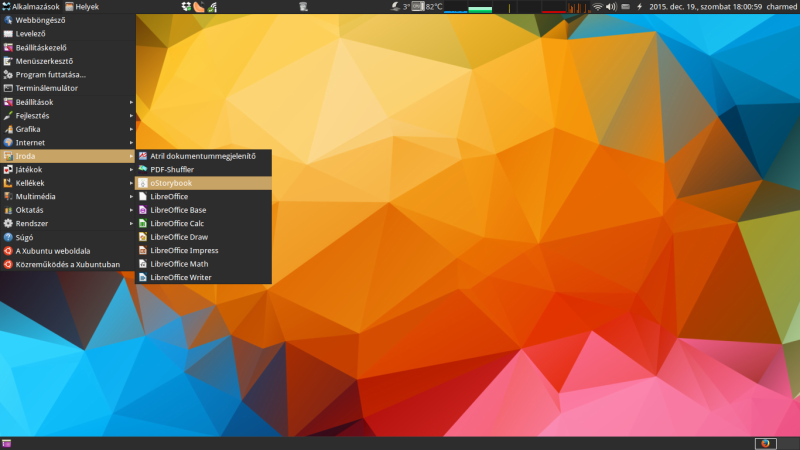Open Terminálemulátor
Screen dimensions: 800x450
coord(68,88)
